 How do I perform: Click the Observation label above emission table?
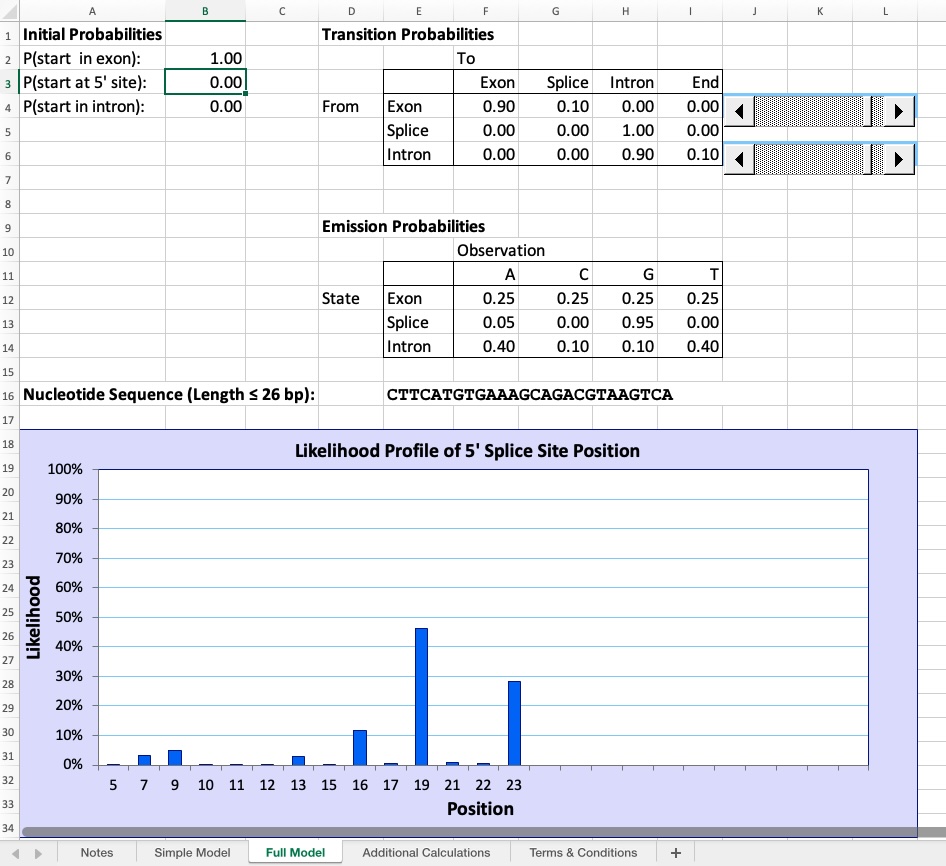tap(501, 250)
